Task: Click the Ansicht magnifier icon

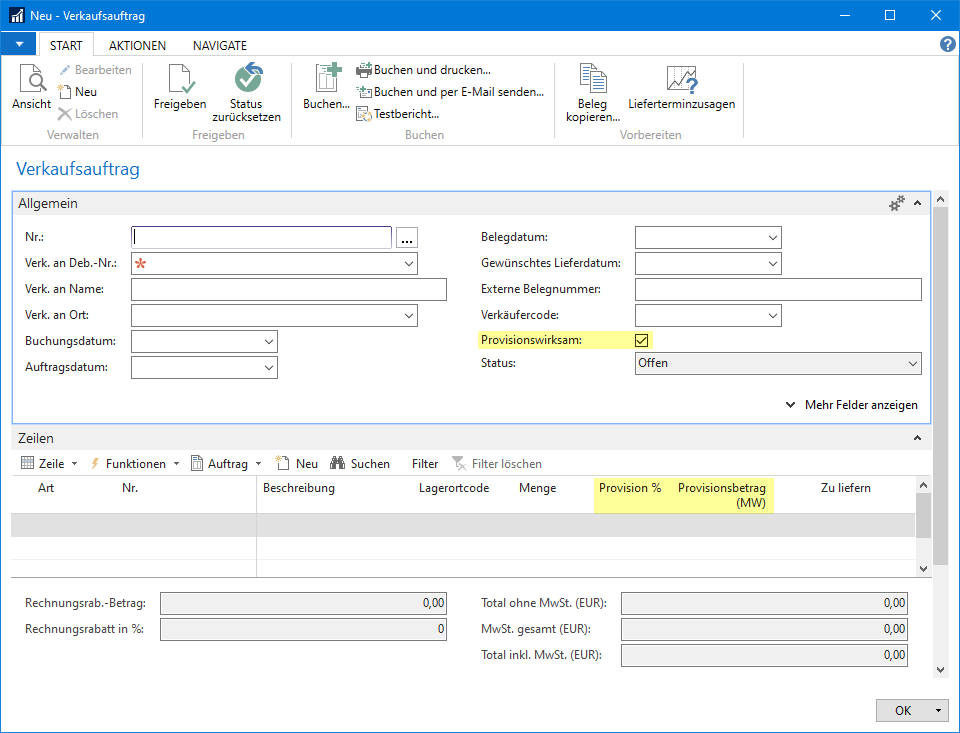Action: pos(31,79)
